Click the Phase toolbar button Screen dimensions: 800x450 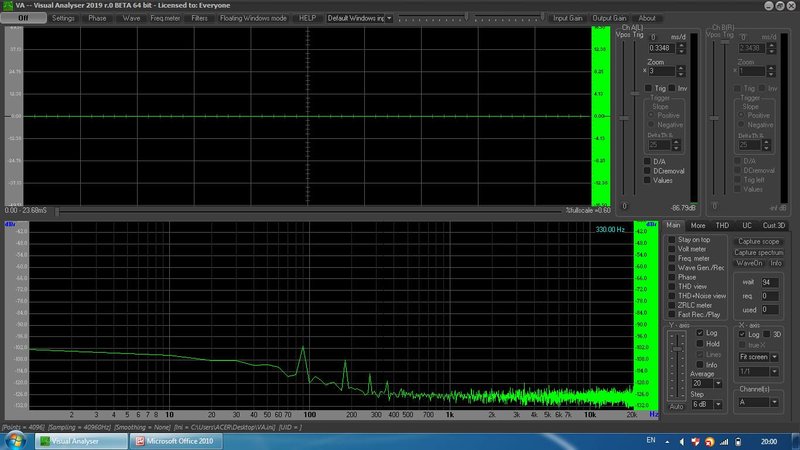pyautogui.click(x=97, y=18)
